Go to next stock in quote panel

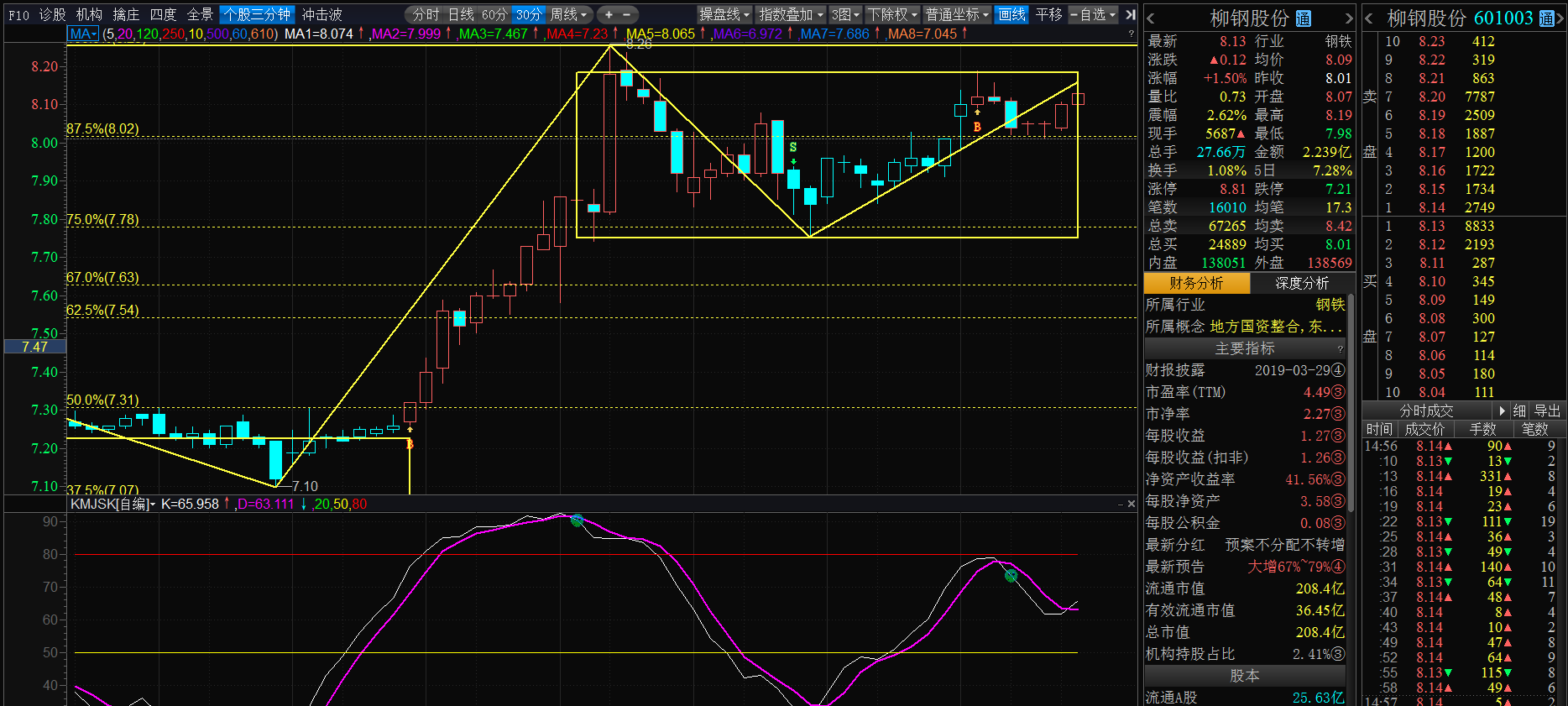pos(1349,18)
